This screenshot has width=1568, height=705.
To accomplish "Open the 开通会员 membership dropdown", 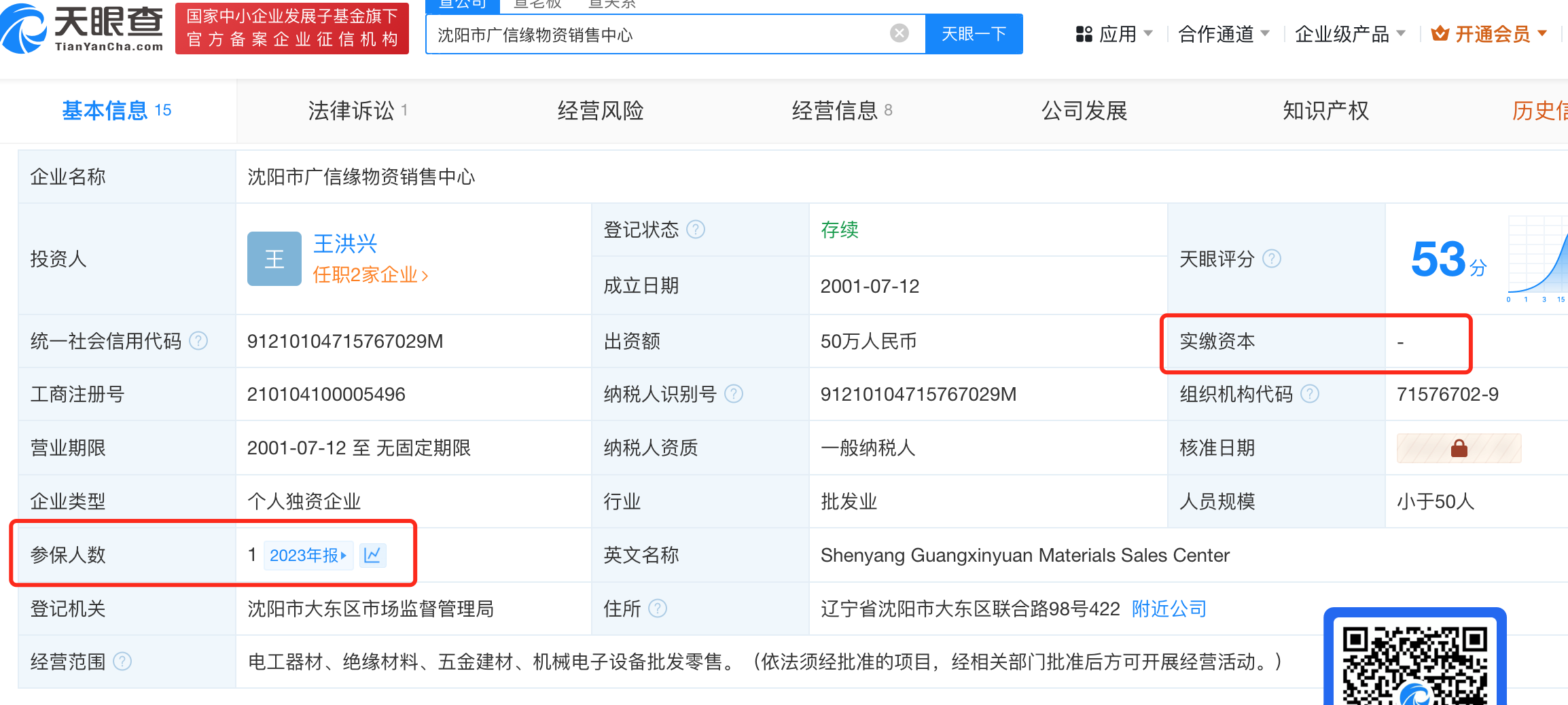I will coord(1489,34).
